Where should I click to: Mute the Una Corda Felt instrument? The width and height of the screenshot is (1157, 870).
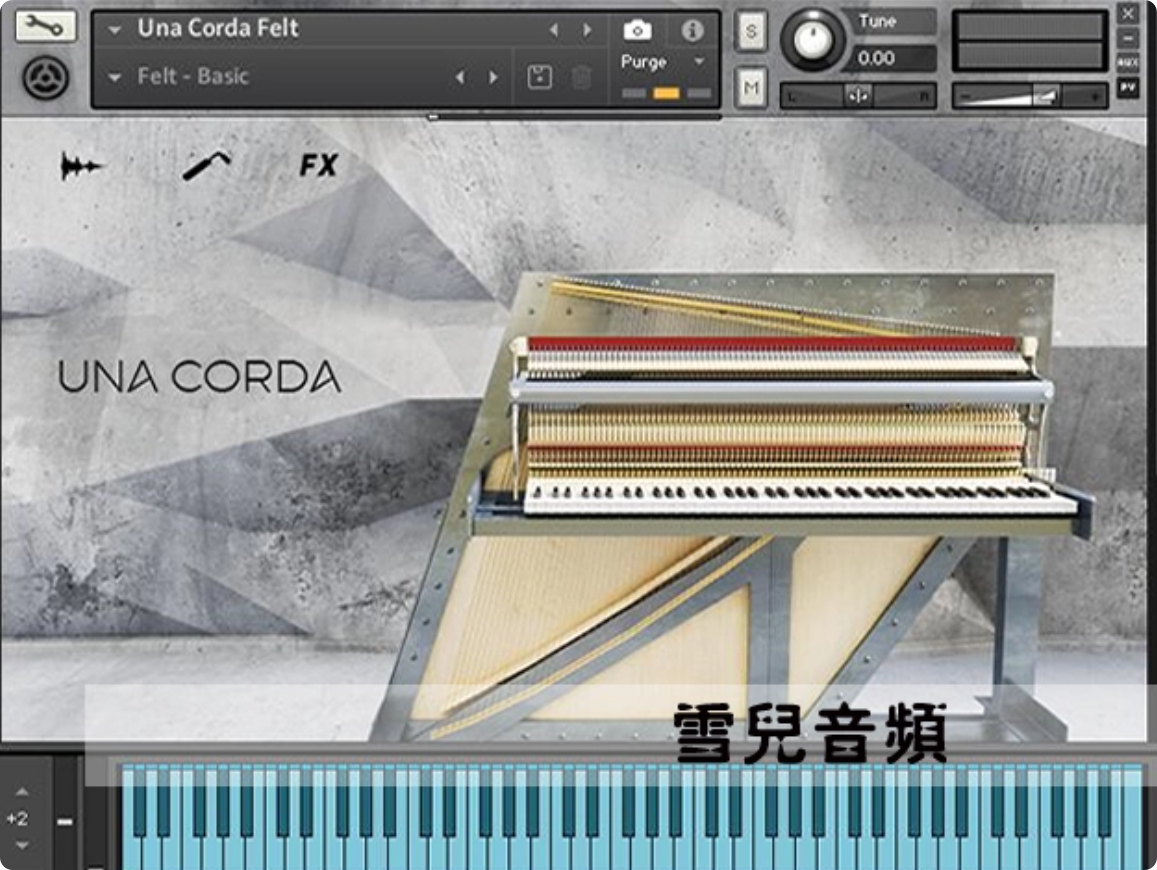pyautogui.click(x=751, y=88)
